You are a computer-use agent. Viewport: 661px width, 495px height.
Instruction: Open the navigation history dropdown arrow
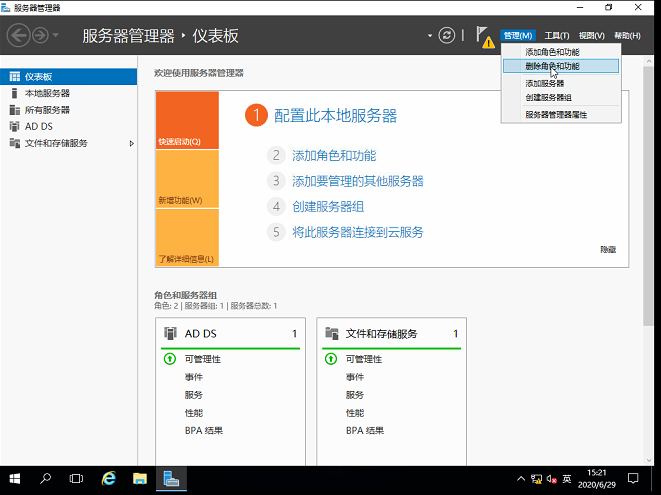click(56, 35)
